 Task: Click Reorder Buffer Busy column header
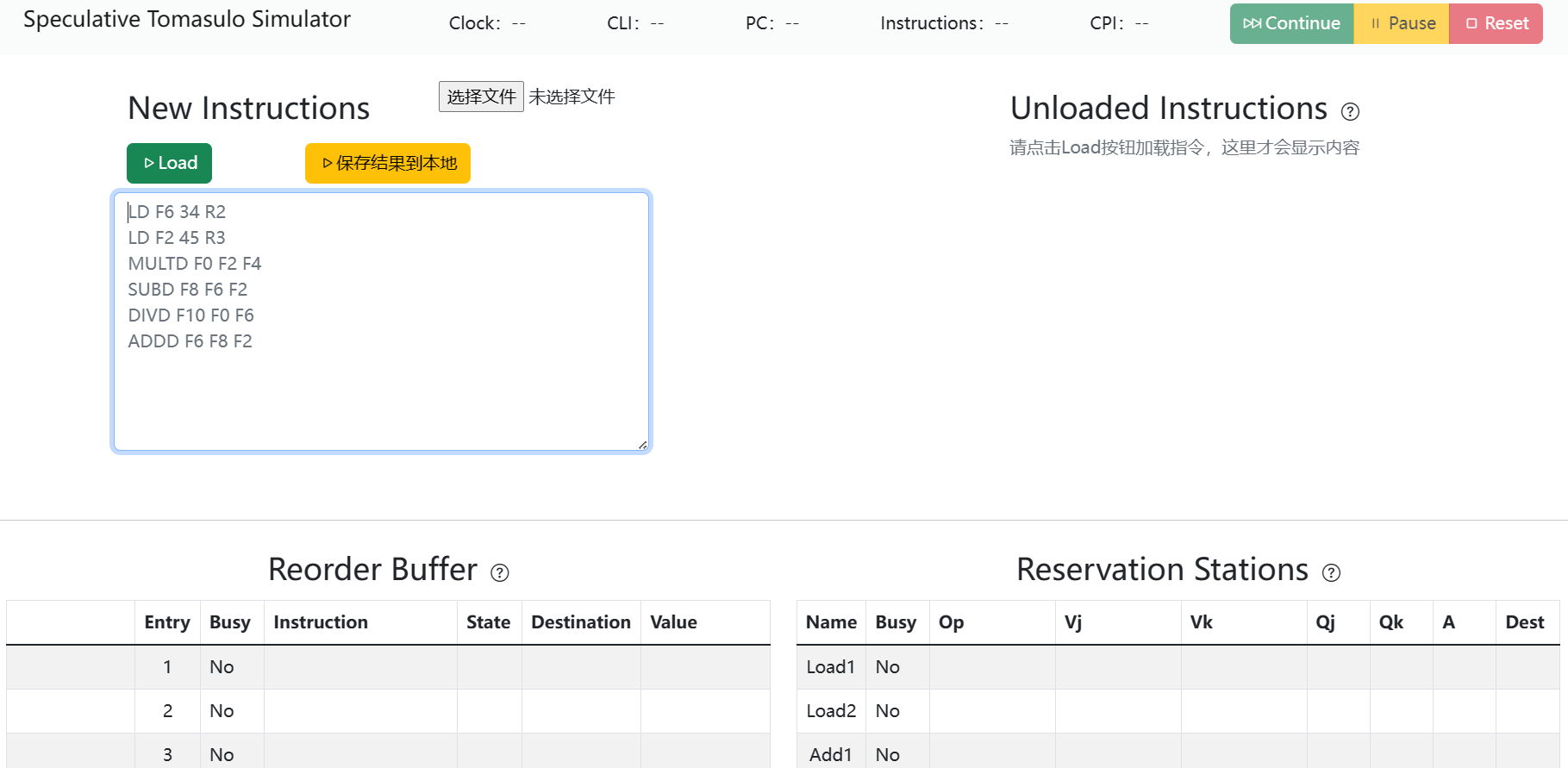[x=230, y=622]
